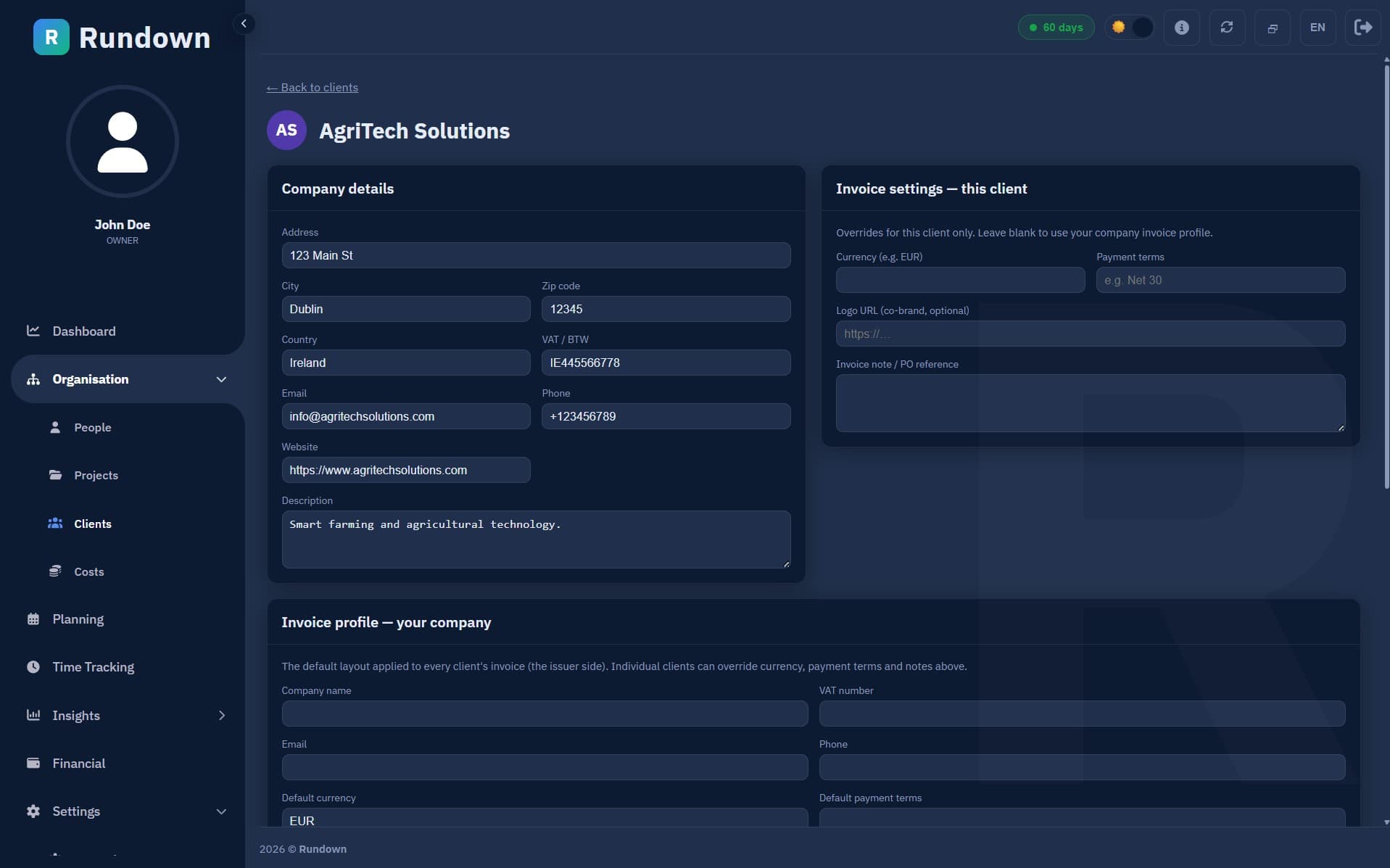Click the Planning calendar icon
The image size is (1390, 868).
coord(33,619)
